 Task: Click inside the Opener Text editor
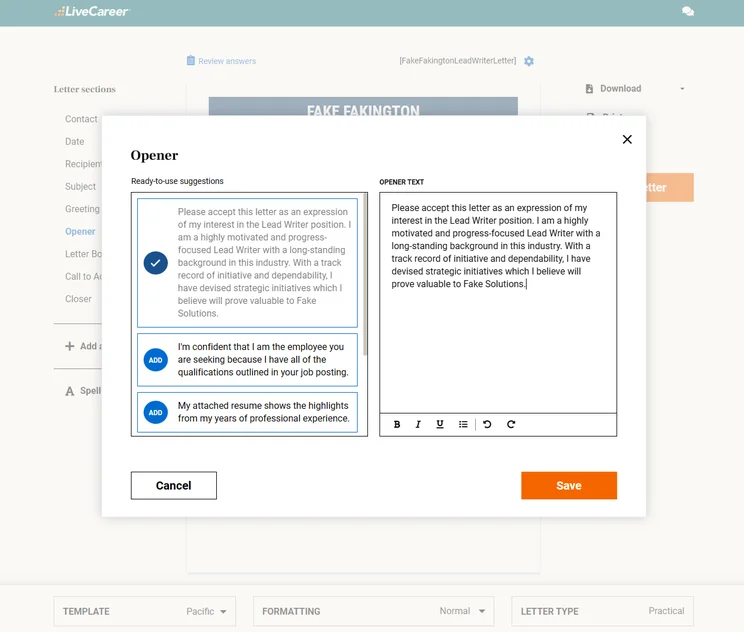(x=498, y=303)
